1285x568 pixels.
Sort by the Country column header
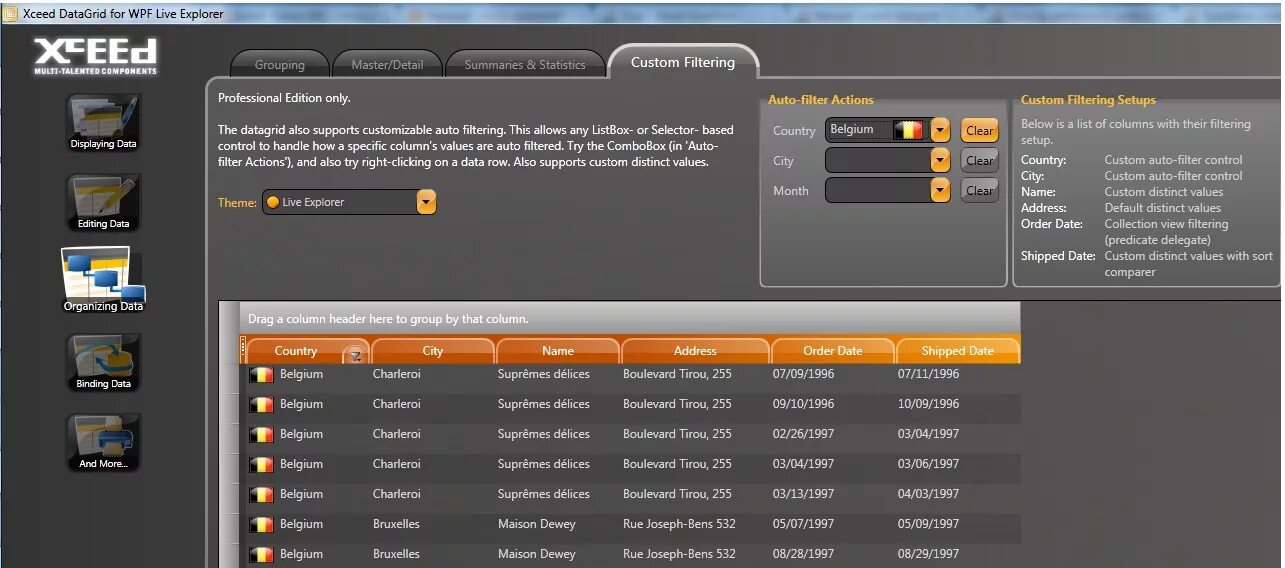[x=296, y=351]
